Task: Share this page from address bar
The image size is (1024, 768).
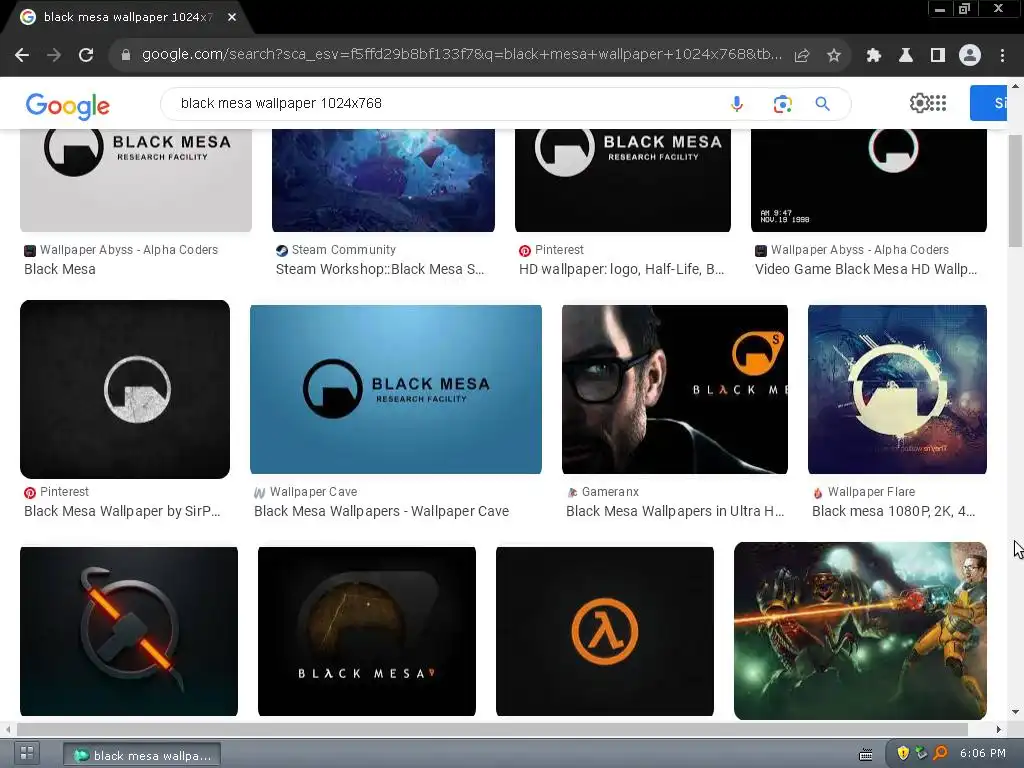Action: (x=802, y=56)
